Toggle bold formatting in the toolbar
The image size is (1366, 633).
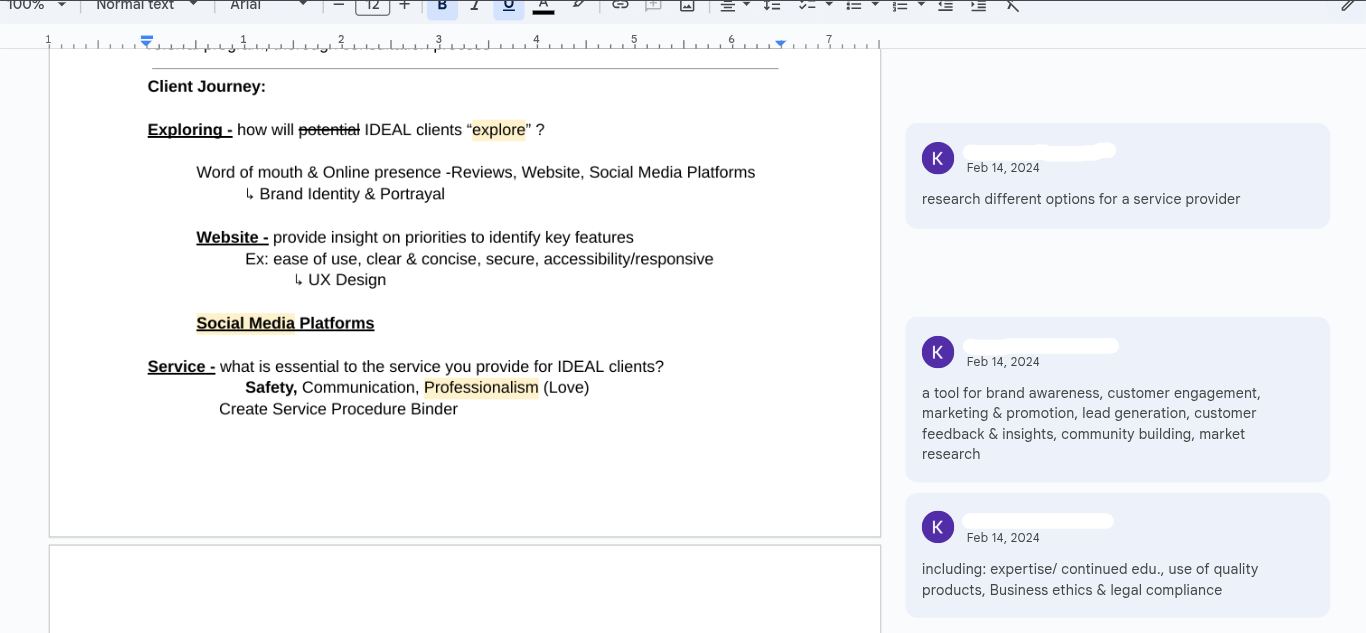(x=442, y=6)
